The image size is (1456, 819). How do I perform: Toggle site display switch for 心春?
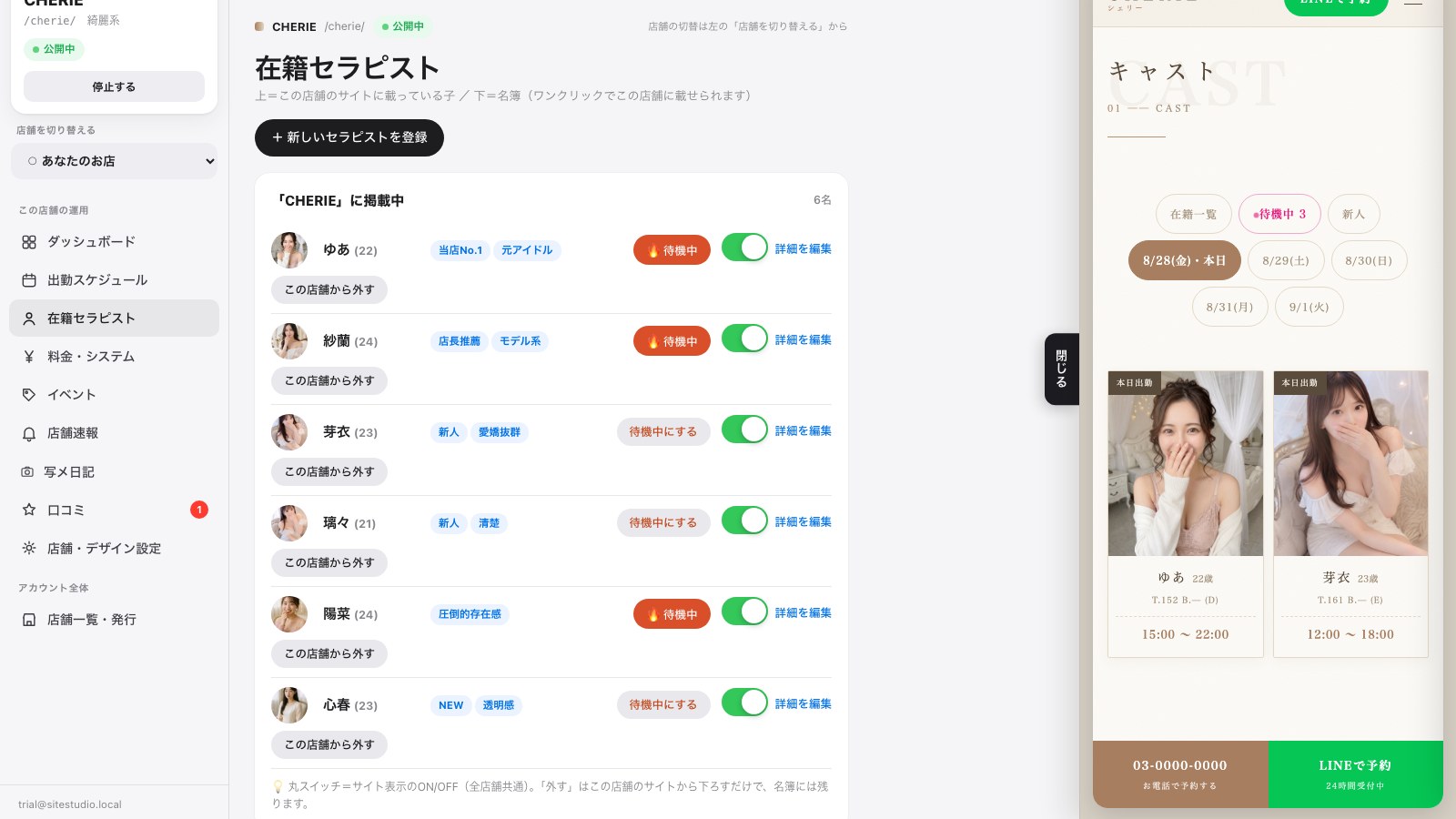745,703
